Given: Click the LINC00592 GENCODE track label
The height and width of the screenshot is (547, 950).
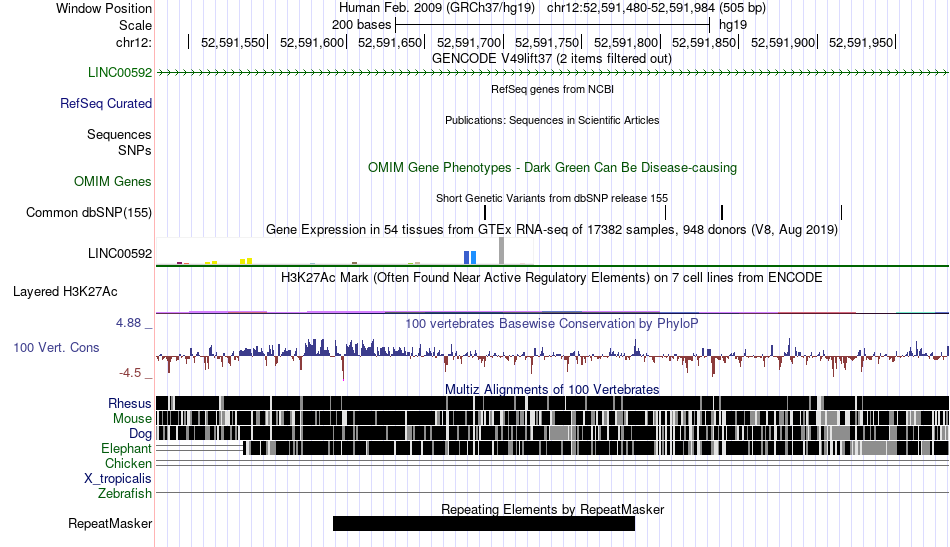Looking at the screenshot, I should [120, 73].
